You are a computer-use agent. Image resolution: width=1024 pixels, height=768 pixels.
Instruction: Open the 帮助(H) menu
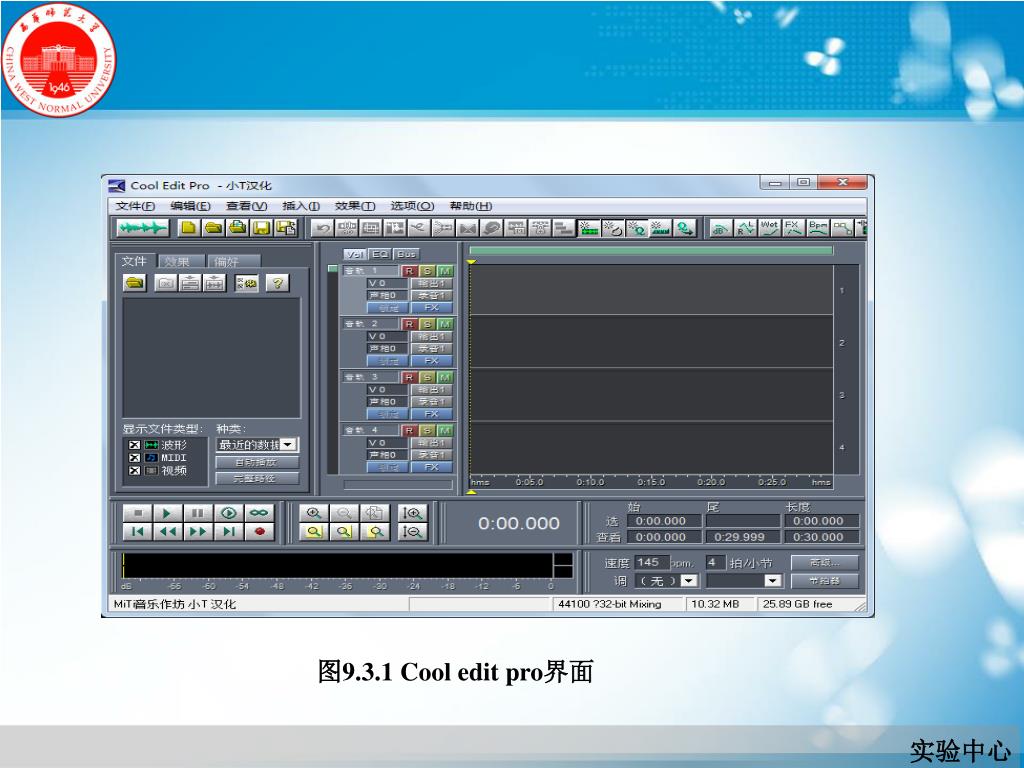coord(471,206)
